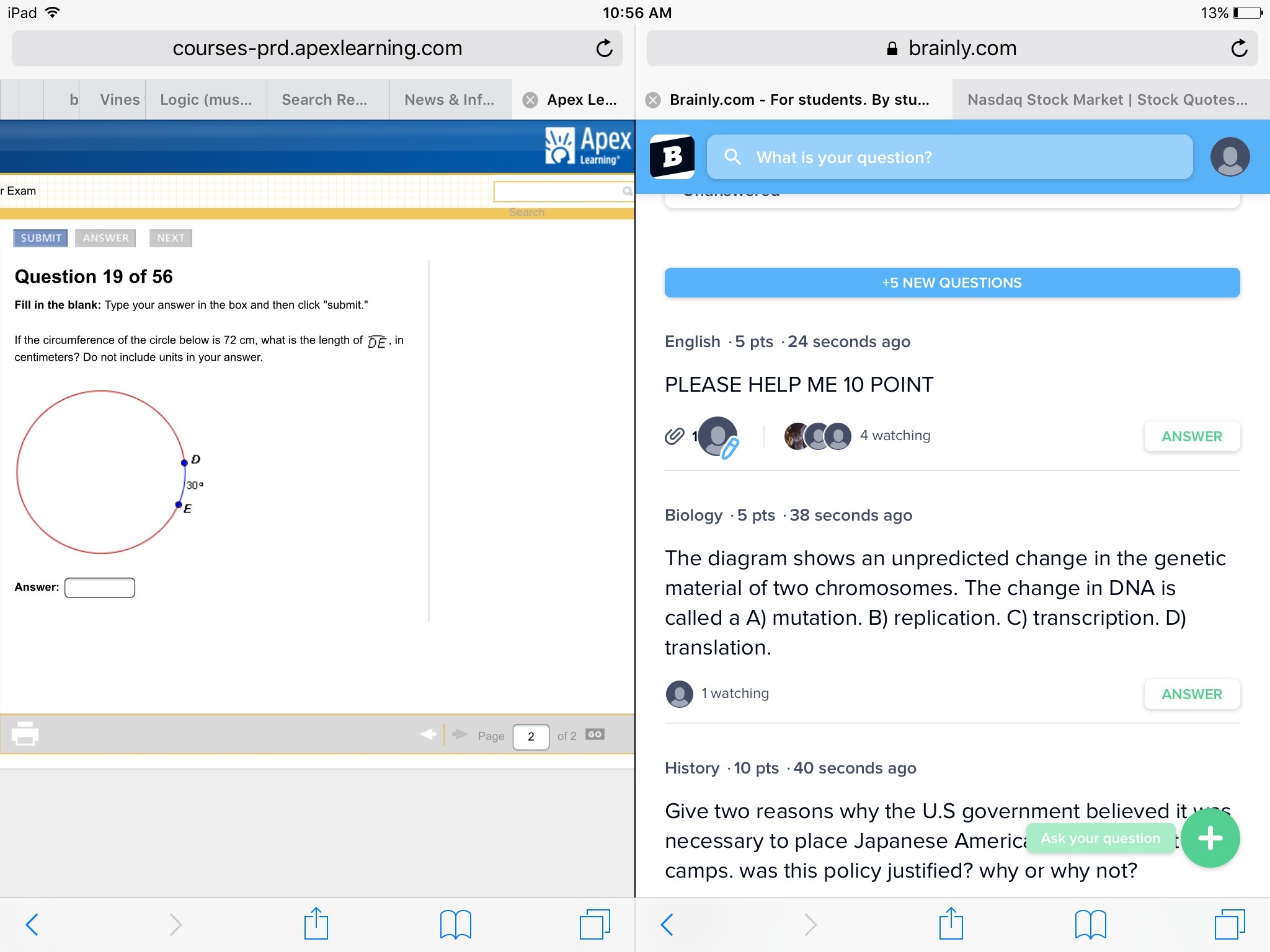Go back in the left Safari pane
Viewport: 1270px width, 952px height.
[32, 925]
